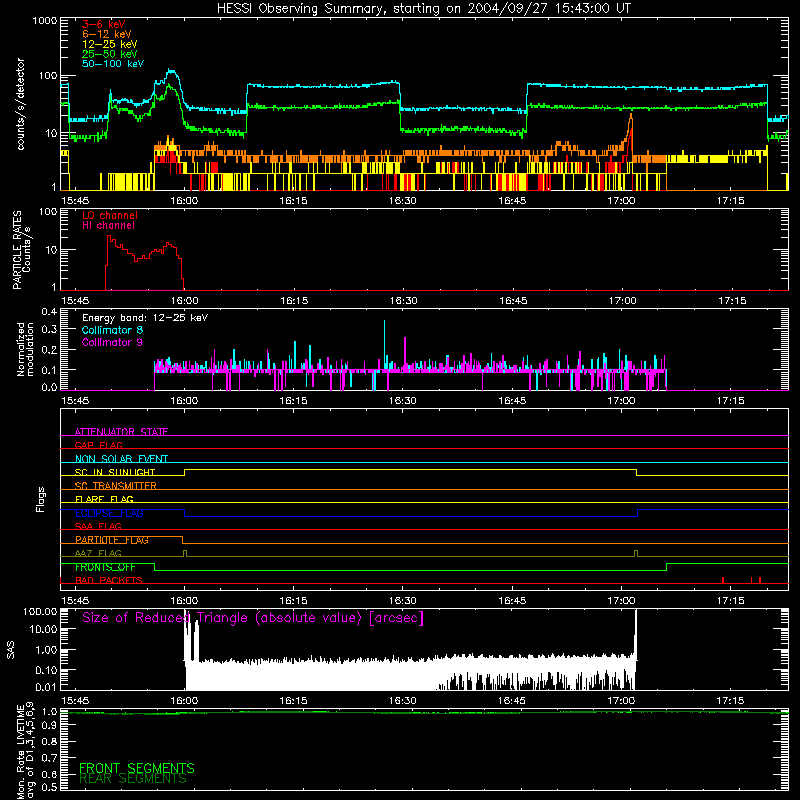Click the '0.4' tick on modulation axis
The width and height of the screenshot is (800, 800).
(49, 312)
